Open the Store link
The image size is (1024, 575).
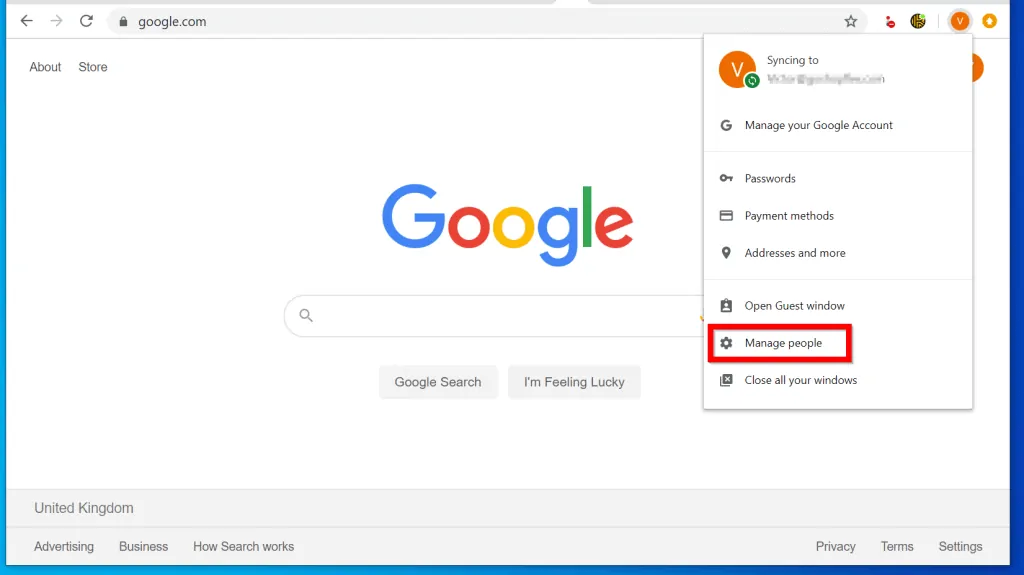coord(93,67)
